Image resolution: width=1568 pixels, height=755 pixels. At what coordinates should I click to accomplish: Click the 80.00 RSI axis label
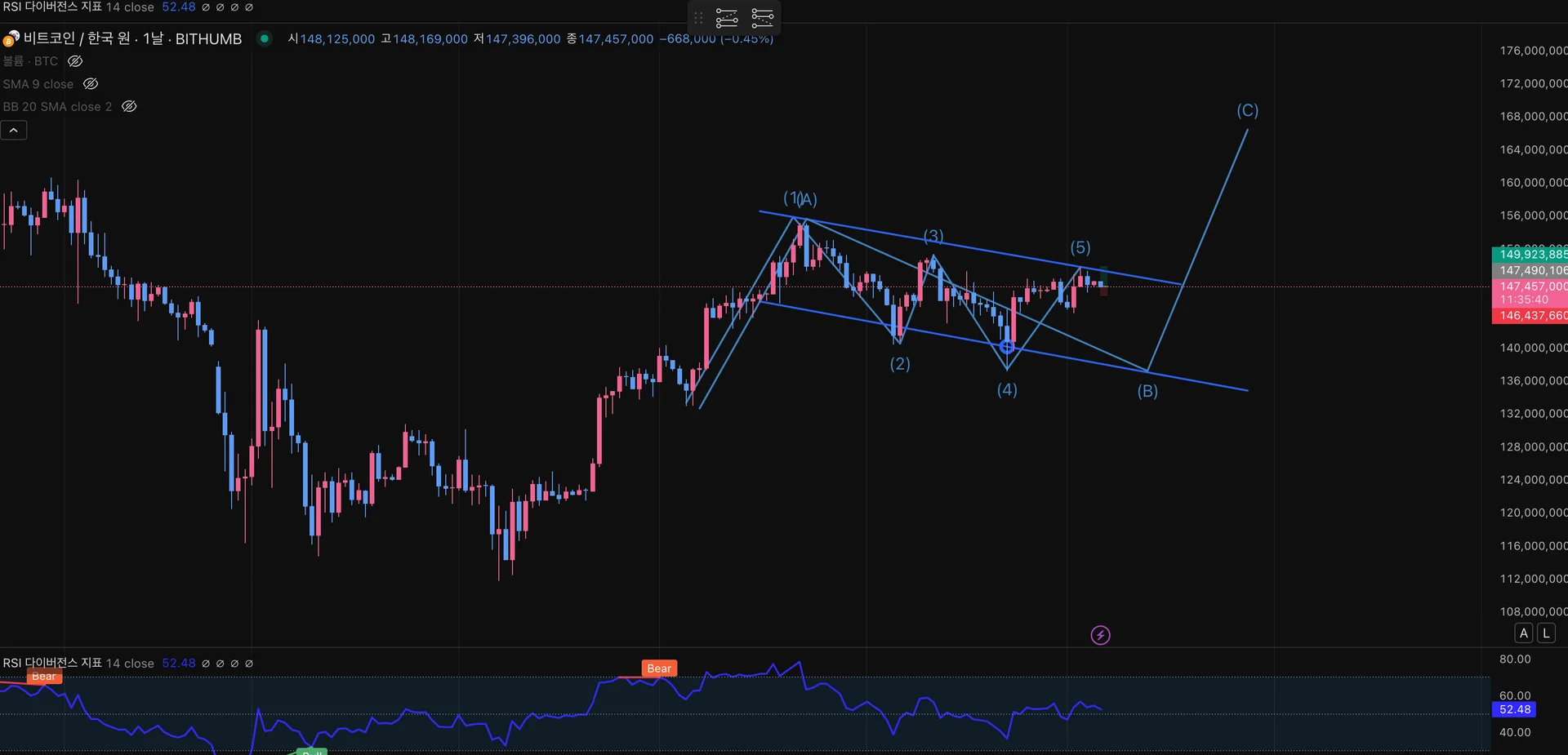coord(1515,660)
